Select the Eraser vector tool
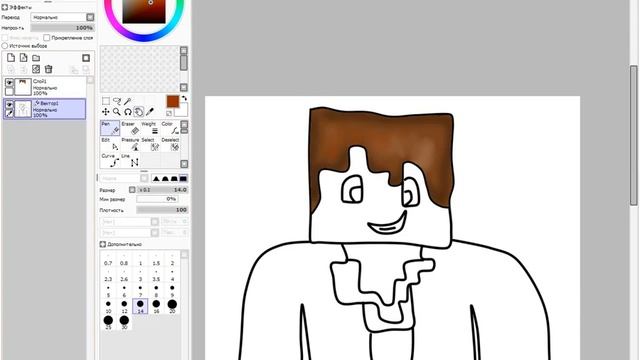Screen dimensions: 640x360 point(130,128)
